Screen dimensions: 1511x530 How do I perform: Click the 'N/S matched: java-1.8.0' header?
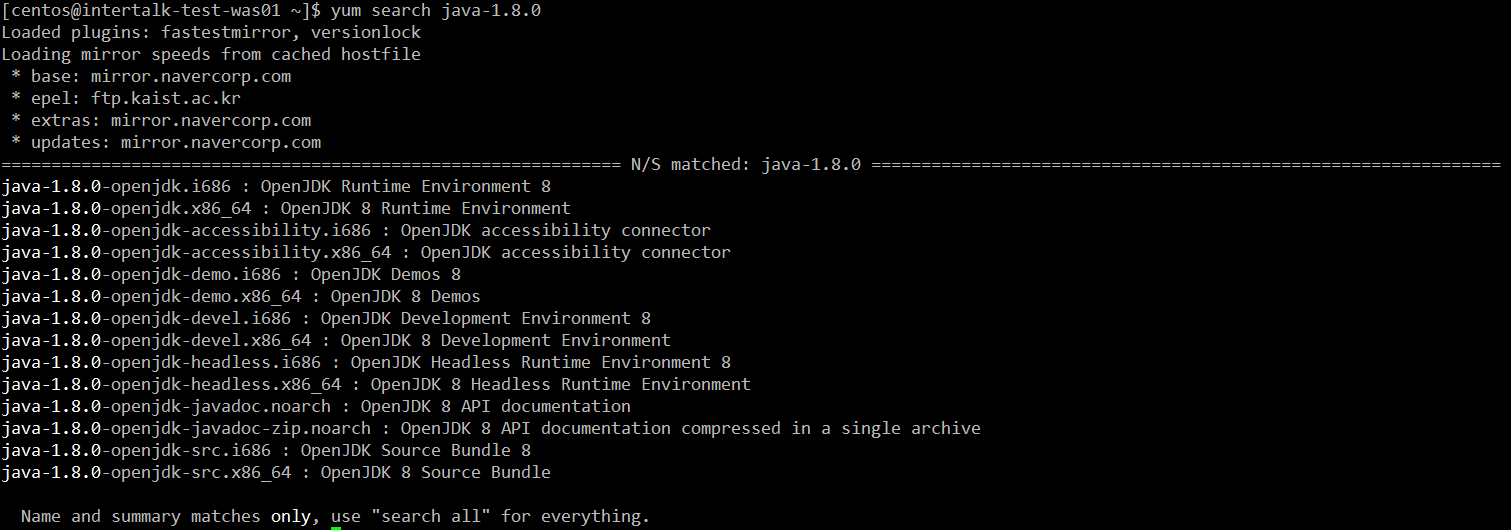[x=746, y=165]
